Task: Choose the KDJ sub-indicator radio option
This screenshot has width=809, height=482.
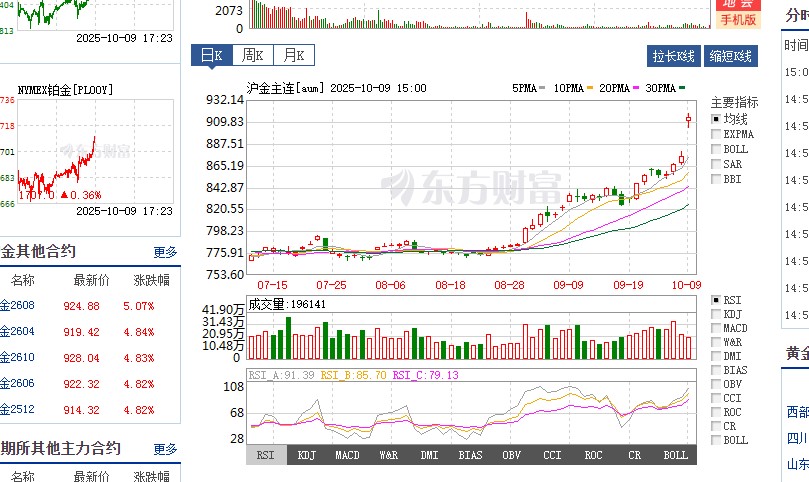Action: pyautogui.click(x=715, y=314)
